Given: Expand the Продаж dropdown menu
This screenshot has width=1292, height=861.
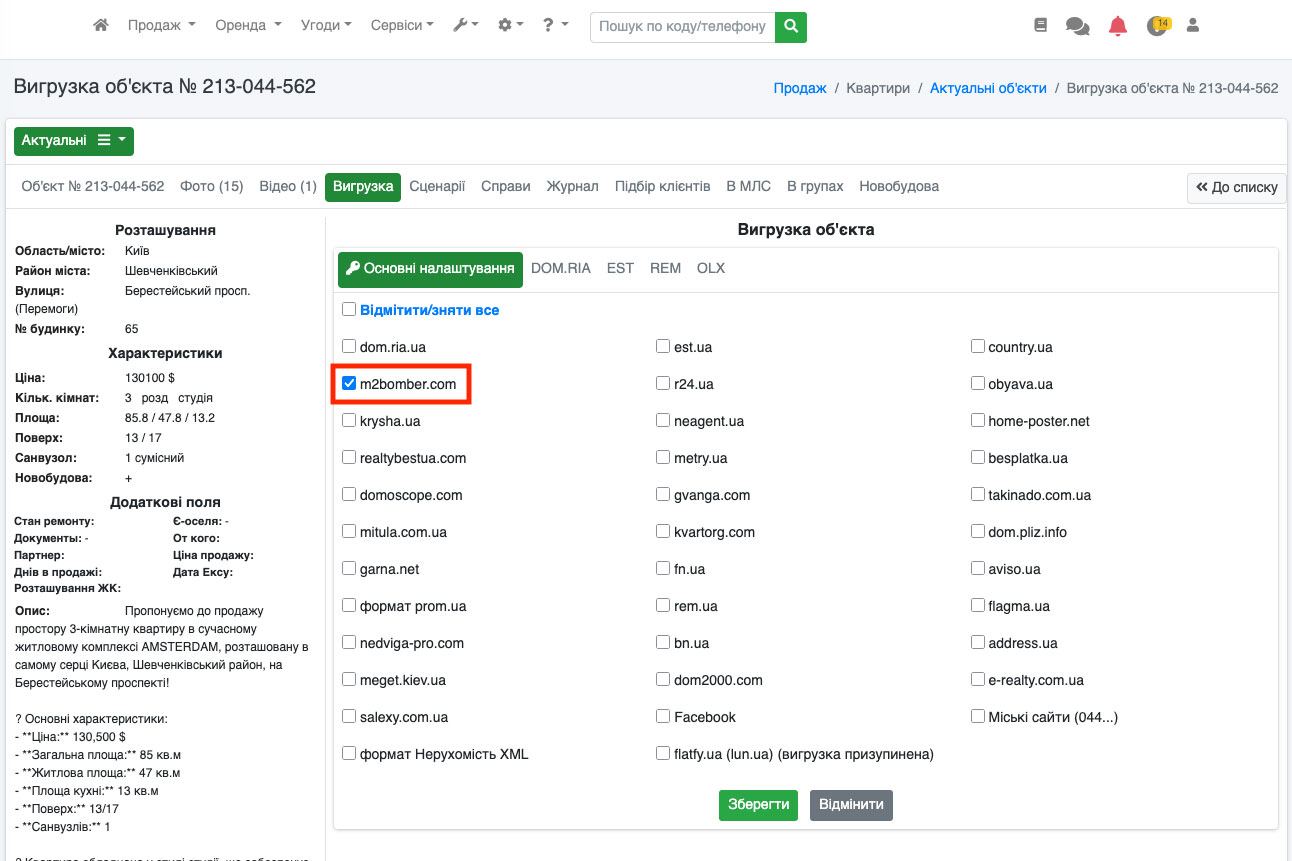Looking at the screenshot, I should (x=161, y=26).
